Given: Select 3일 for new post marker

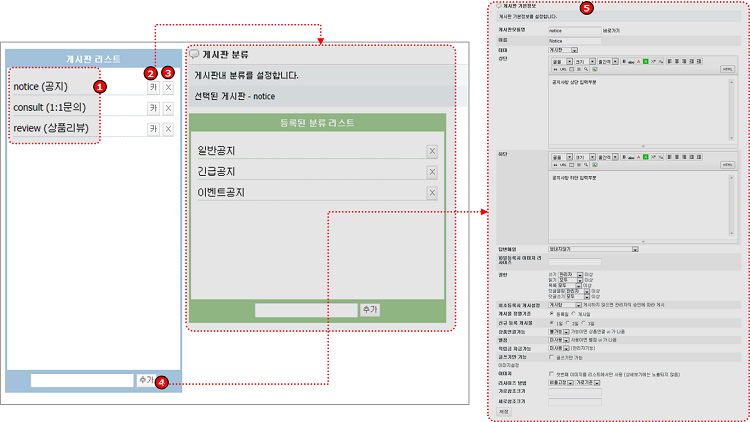Looking at the screenshot, I should click(581, 324).
